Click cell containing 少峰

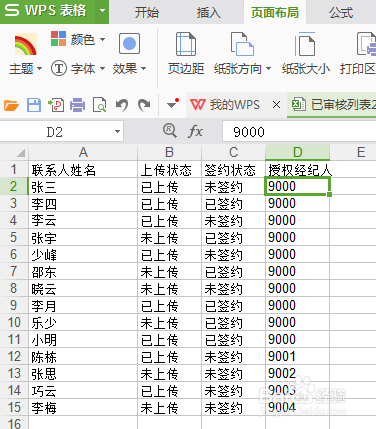point(83,254)
